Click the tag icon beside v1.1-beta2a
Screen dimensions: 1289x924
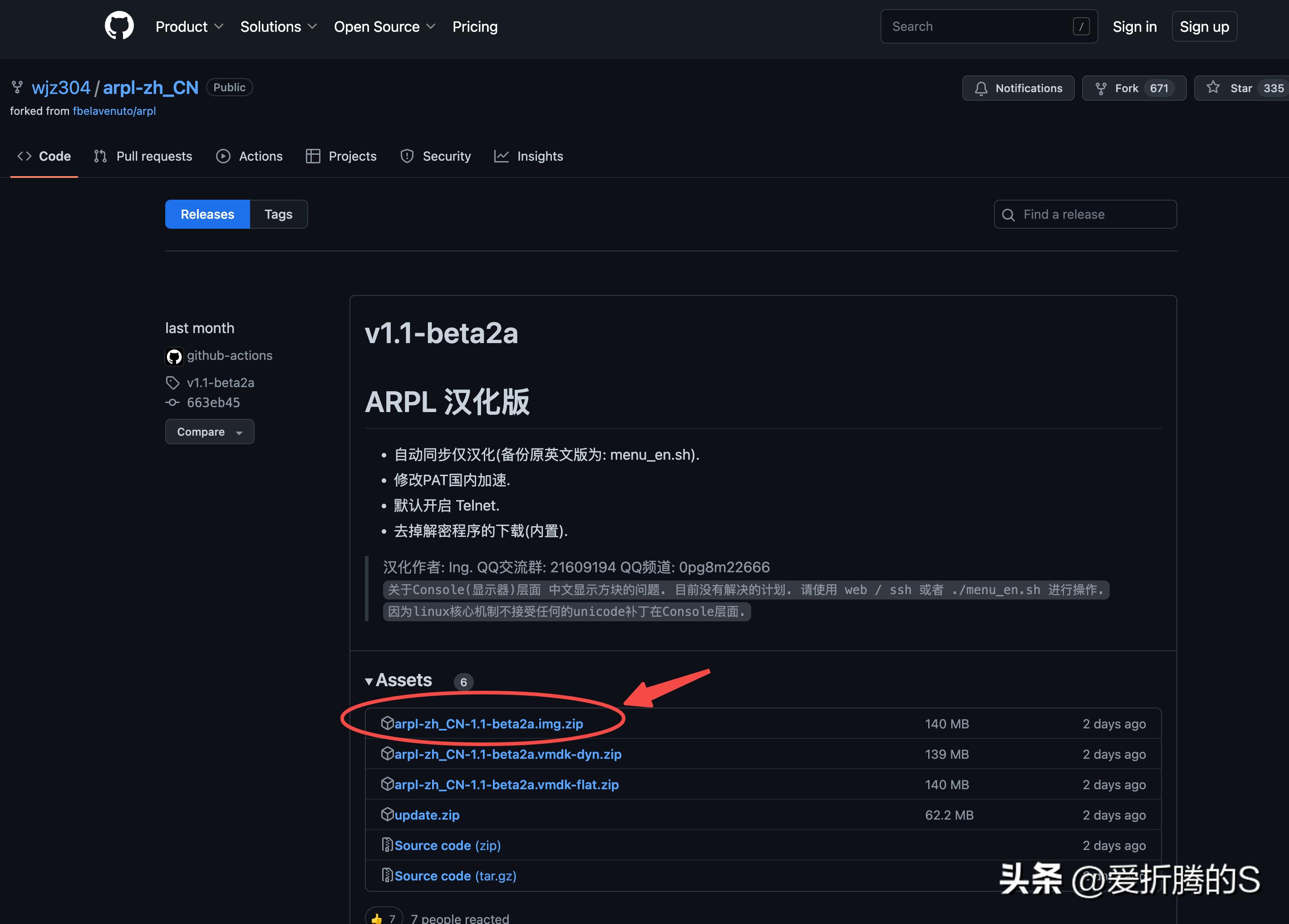tap(173, 383)
